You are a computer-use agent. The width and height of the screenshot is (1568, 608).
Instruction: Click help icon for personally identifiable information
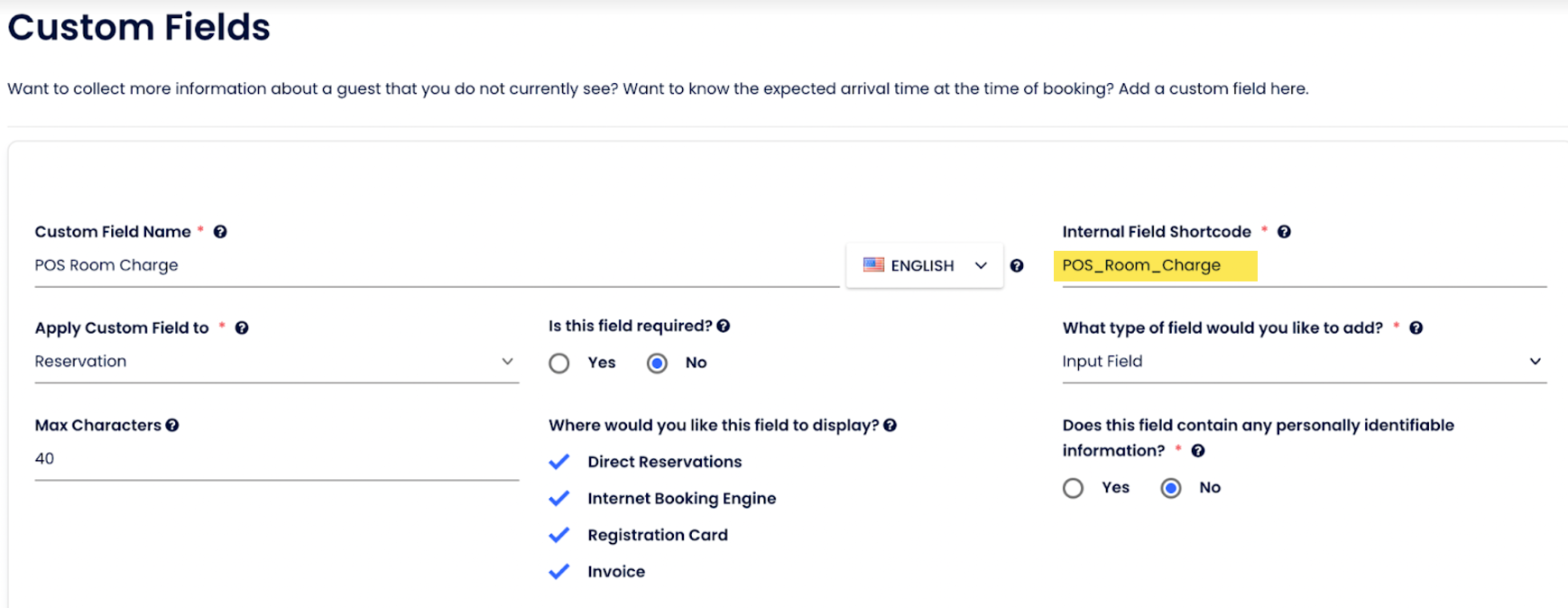tap(1198, 451)
